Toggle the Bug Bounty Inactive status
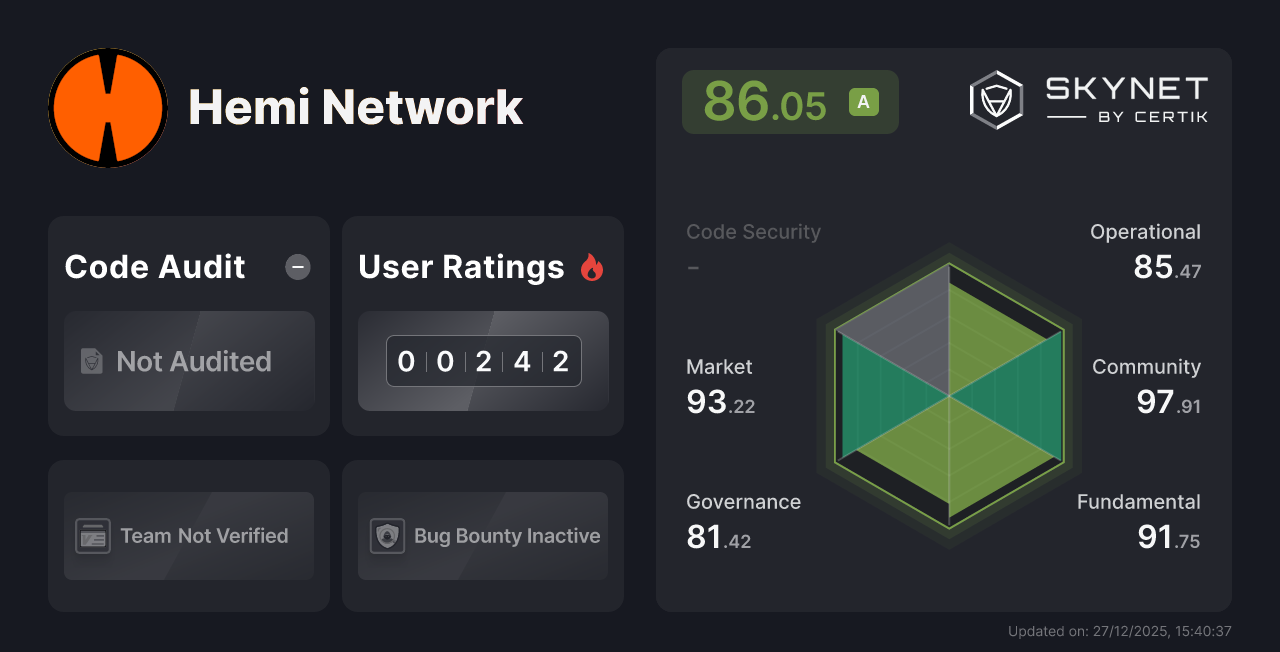The image size is (1280, 652). click(x=482, y=536)
